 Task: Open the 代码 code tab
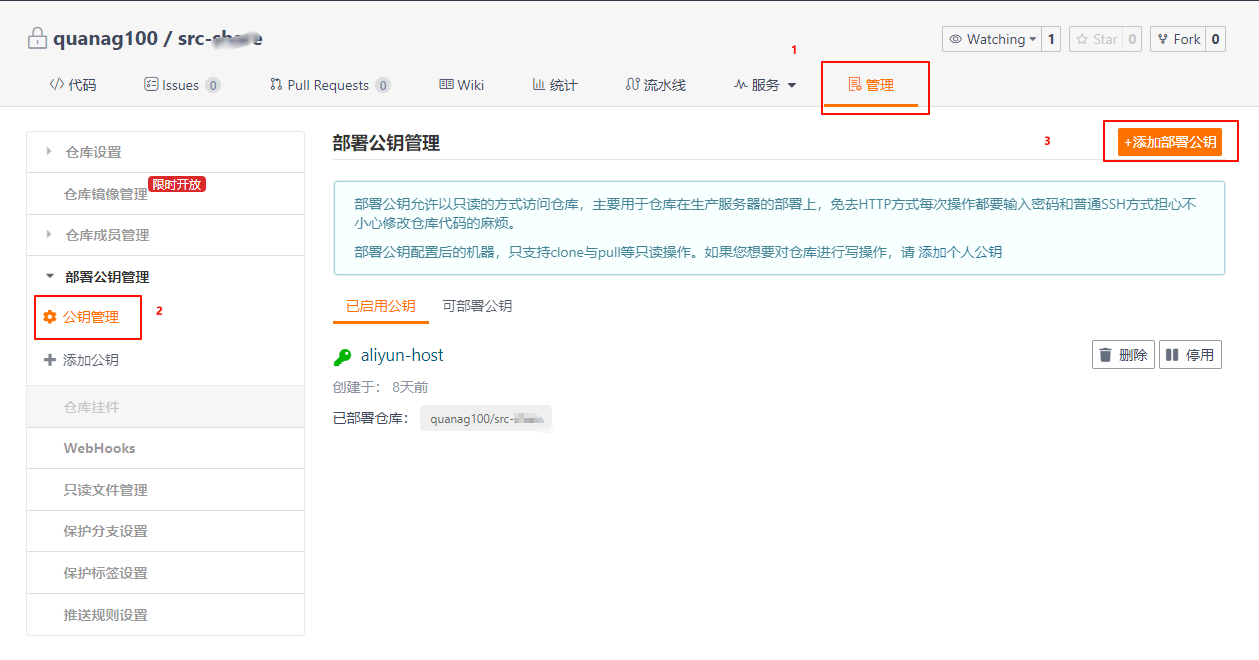(x=73, y=85)
